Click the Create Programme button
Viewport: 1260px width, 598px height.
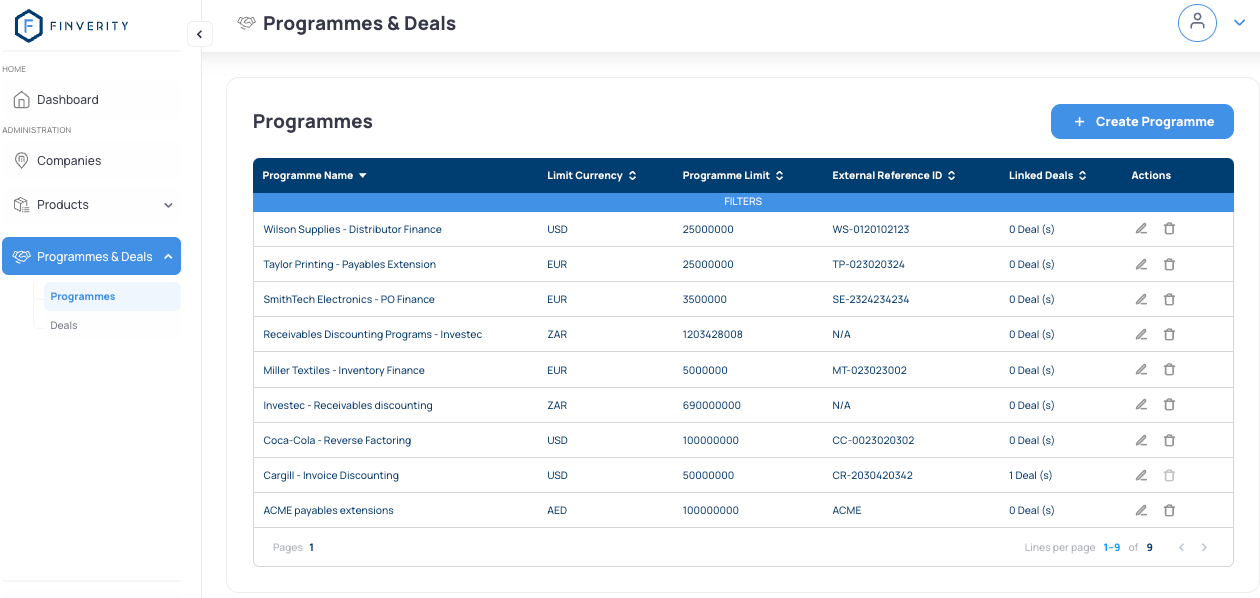coord(1142,122)
